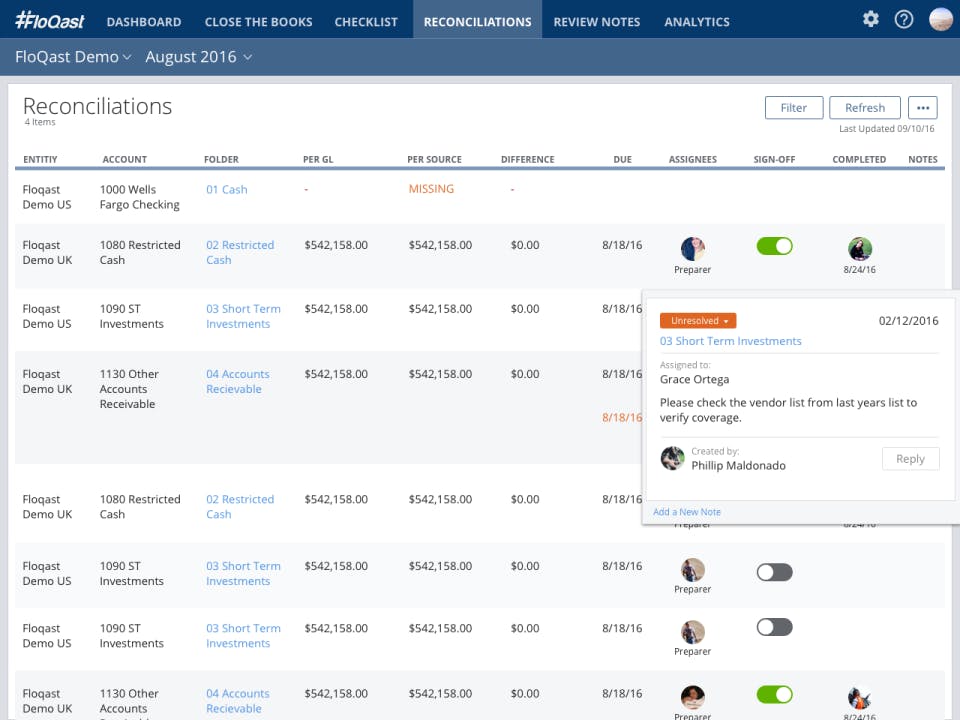Click the Reply button in the note popup

910,458
